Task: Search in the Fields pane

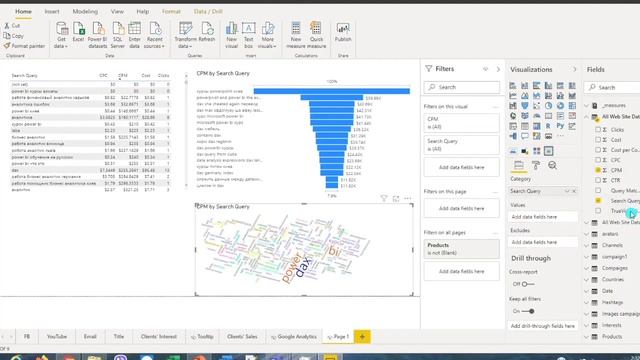Action: (x=612, y=87)
